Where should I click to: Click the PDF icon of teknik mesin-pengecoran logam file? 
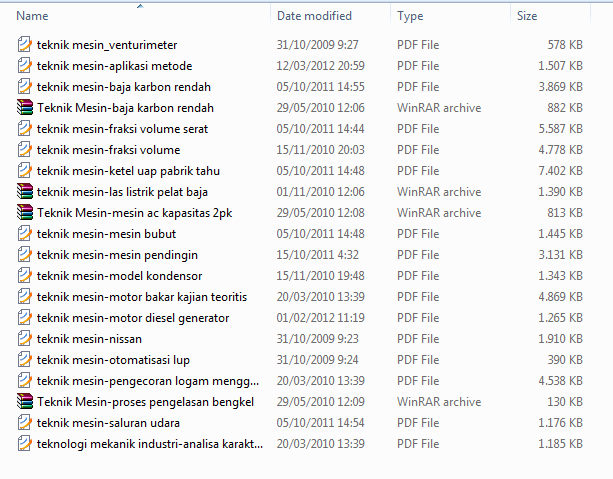[24, 380]
